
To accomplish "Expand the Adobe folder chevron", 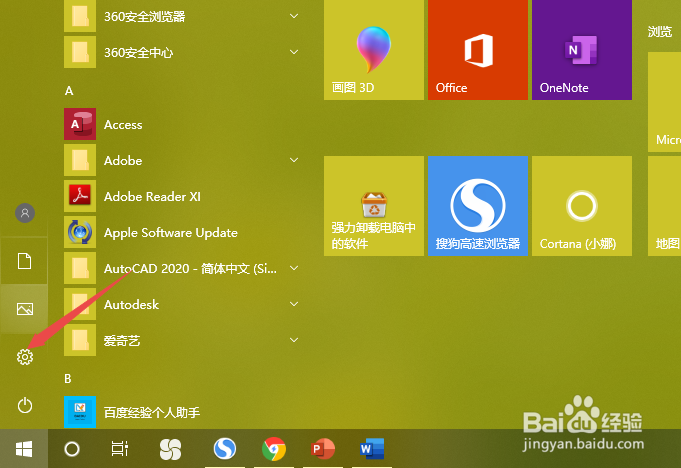I will [x=294, y=160].
